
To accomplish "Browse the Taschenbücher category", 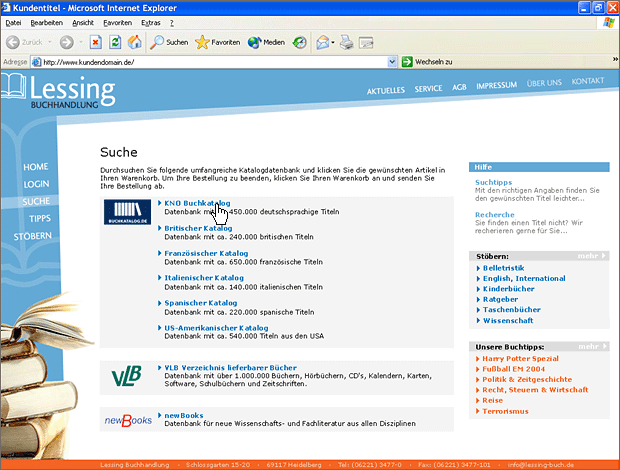I will pyautogui.click(x=512, y=310).
